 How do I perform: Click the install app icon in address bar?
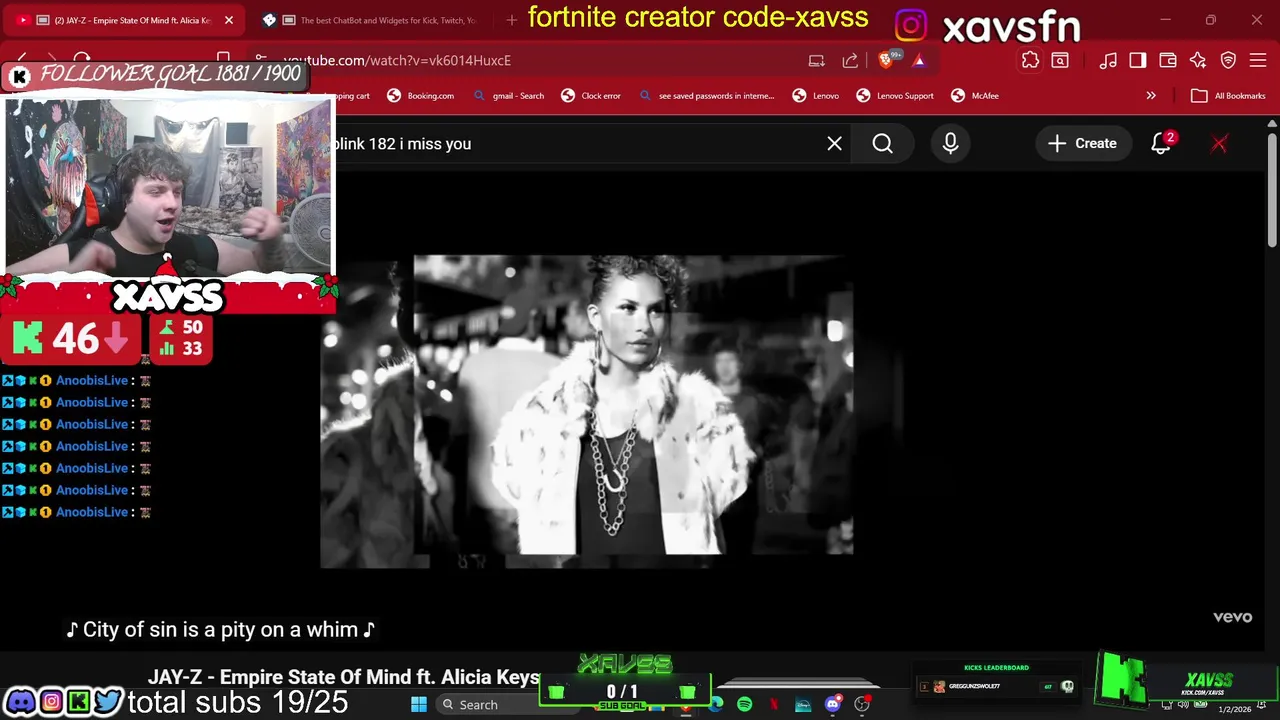(817, 60)
